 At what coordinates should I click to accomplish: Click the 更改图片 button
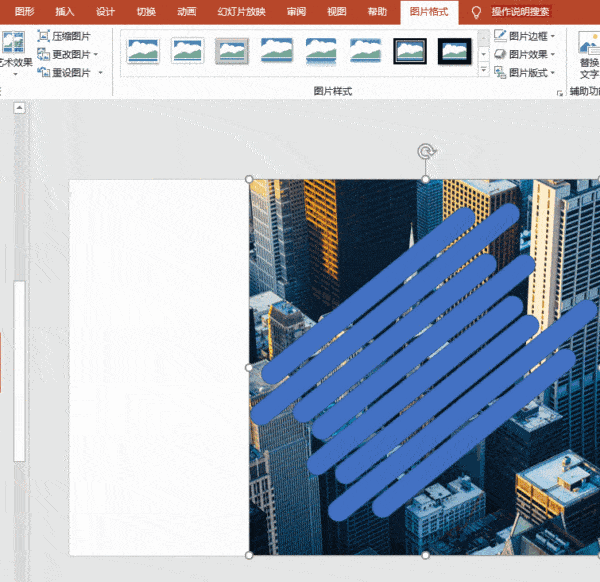click(x=64, y=54)
